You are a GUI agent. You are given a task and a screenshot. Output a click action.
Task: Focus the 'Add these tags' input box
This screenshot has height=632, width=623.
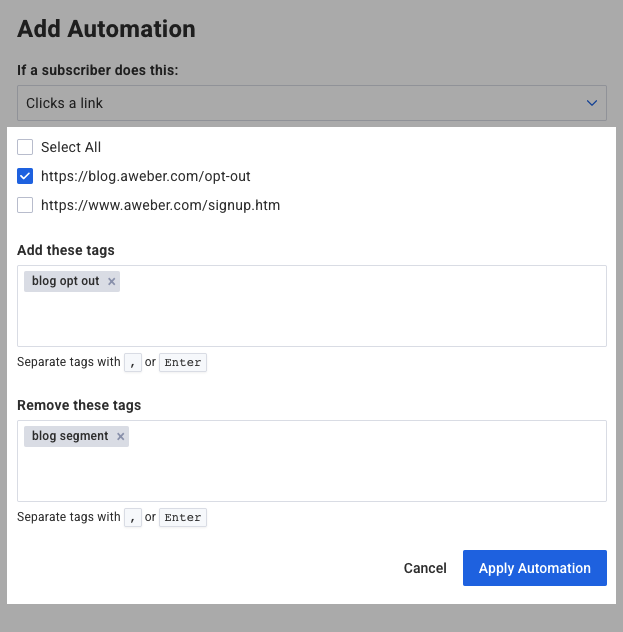tap(350, 315)
